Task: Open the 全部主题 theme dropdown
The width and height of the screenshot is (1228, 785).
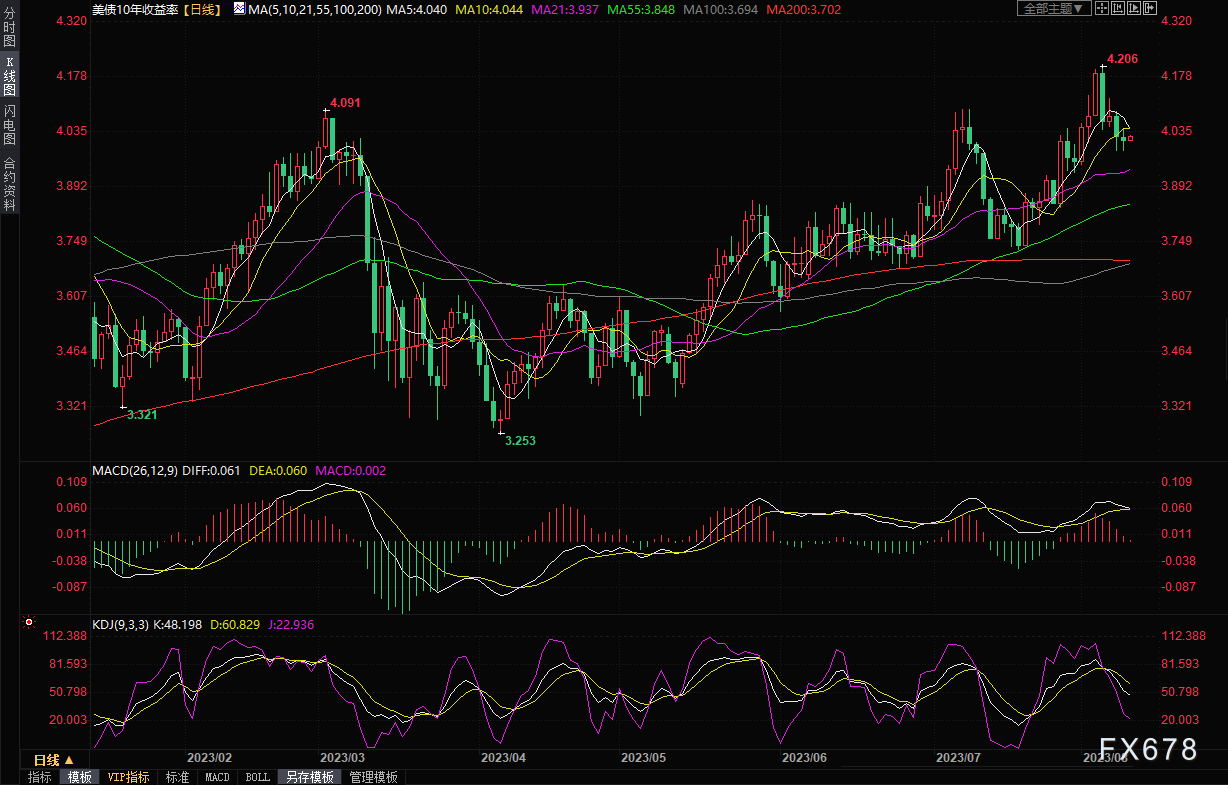Action: click(x=1053, y=8)
